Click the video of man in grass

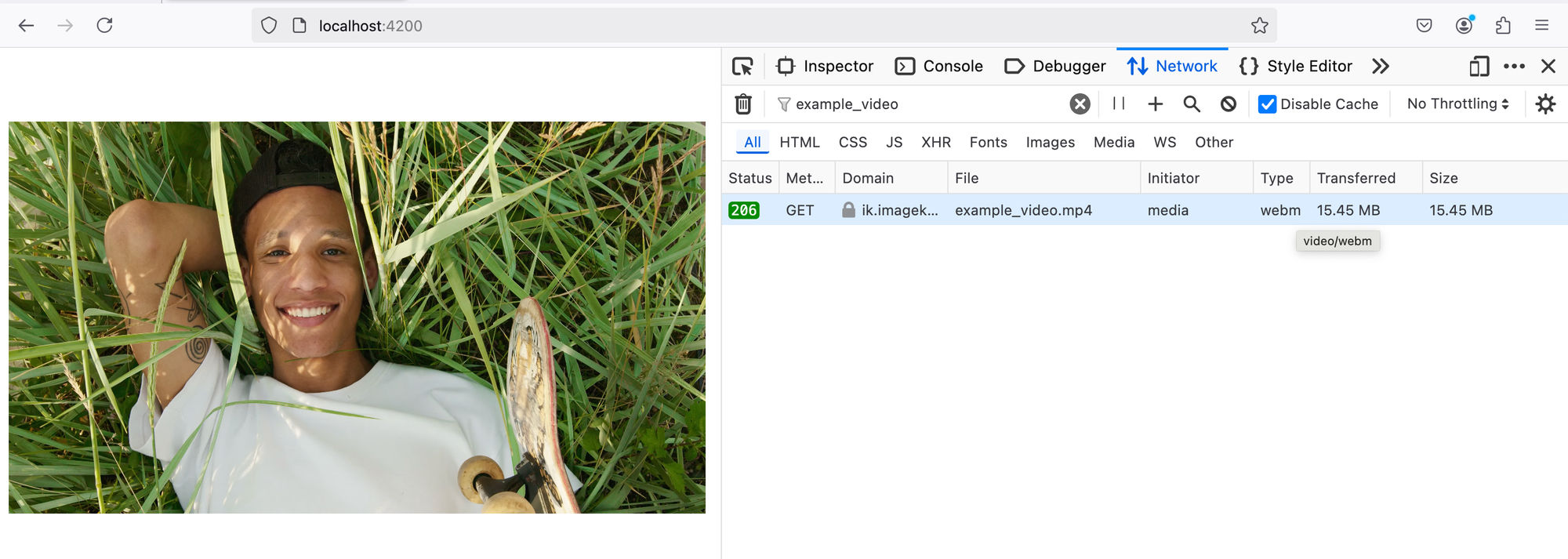357,318
